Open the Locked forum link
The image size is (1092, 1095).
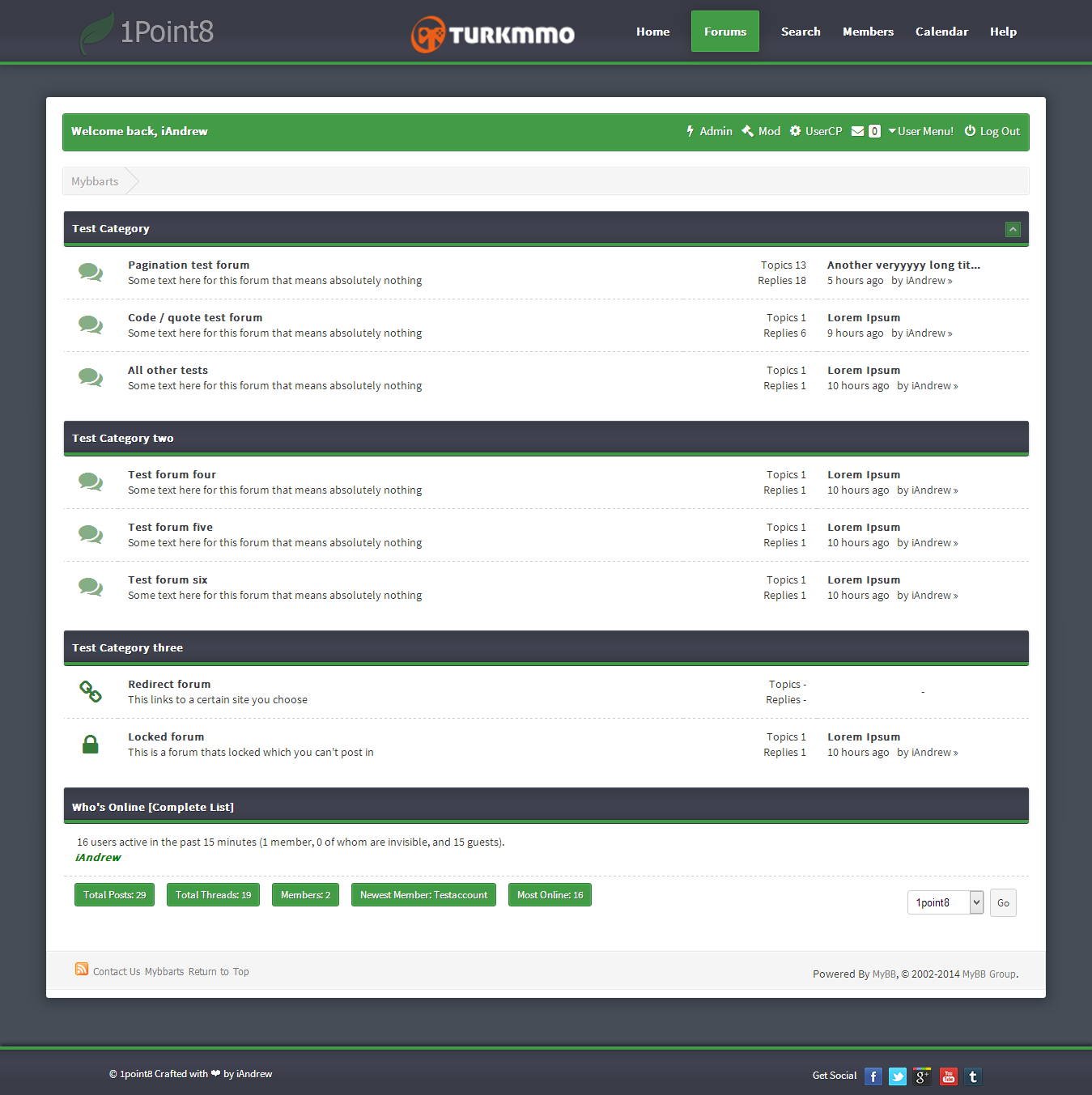pyautogui.click(x=166, y=736)
